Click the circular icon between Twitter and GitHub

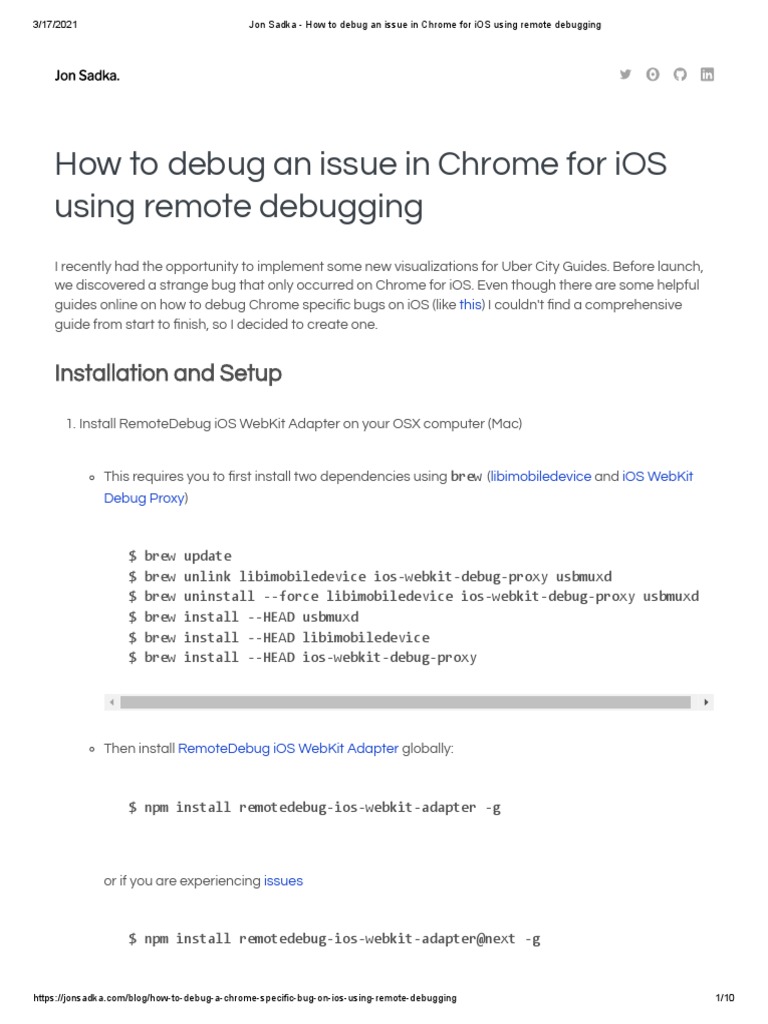coord(652,74)
